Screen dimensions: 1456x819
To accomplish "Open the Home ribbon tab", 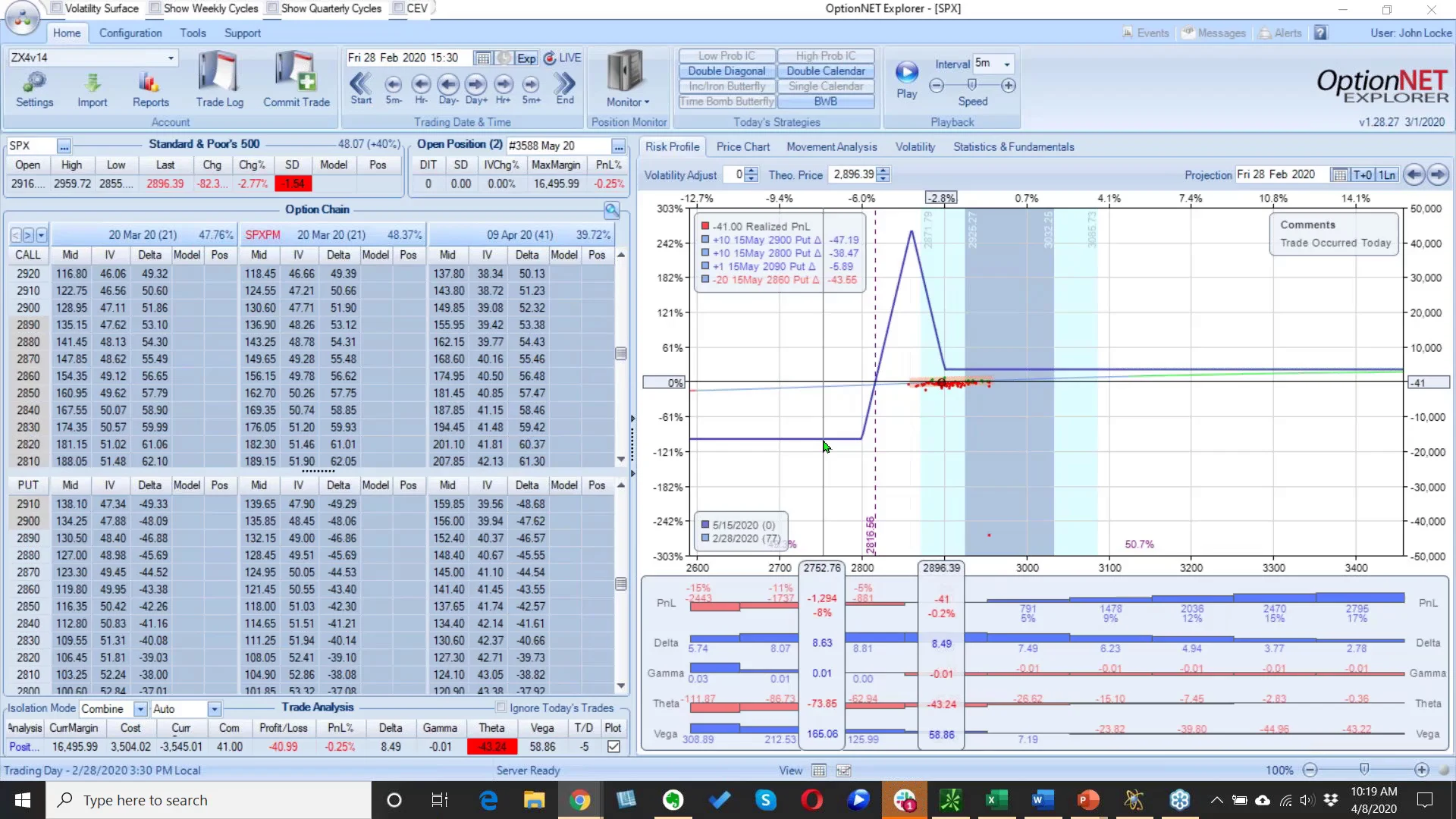I will coord(66,33).
